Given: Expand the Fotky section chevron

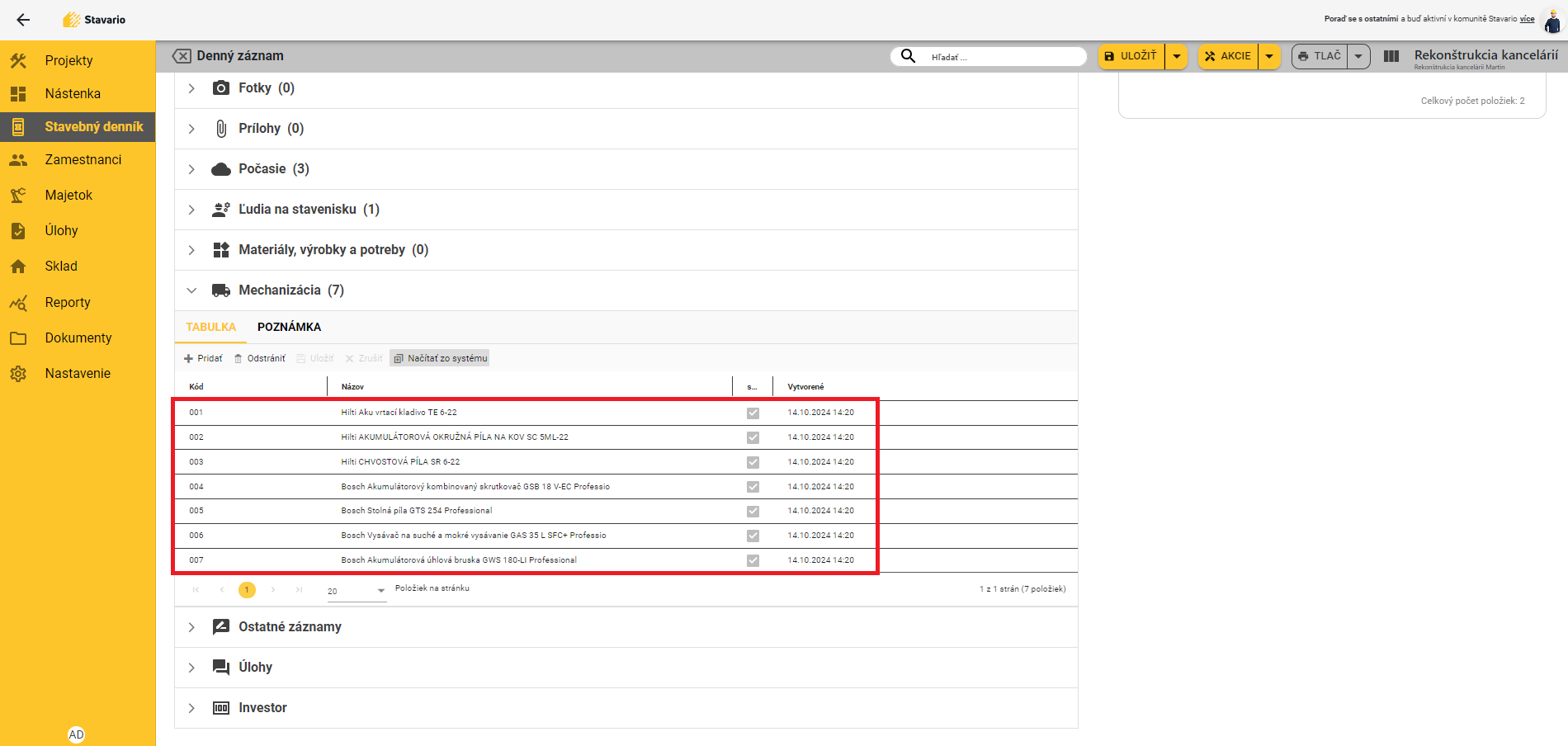Looking at the screenshot, I should [191, 88].
